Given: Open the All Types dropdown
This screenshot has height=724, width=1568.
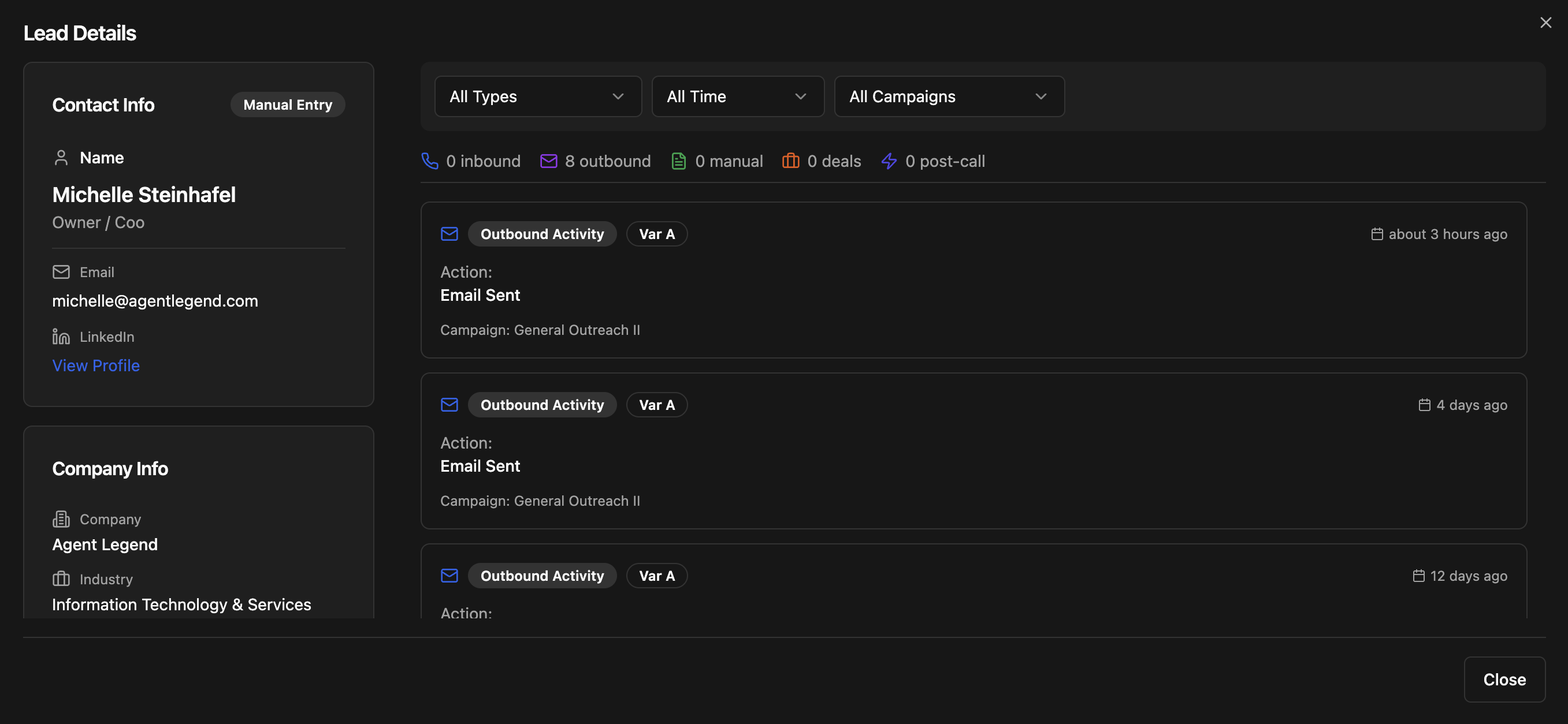Looking at the screenshot, I should coord(537,97).
